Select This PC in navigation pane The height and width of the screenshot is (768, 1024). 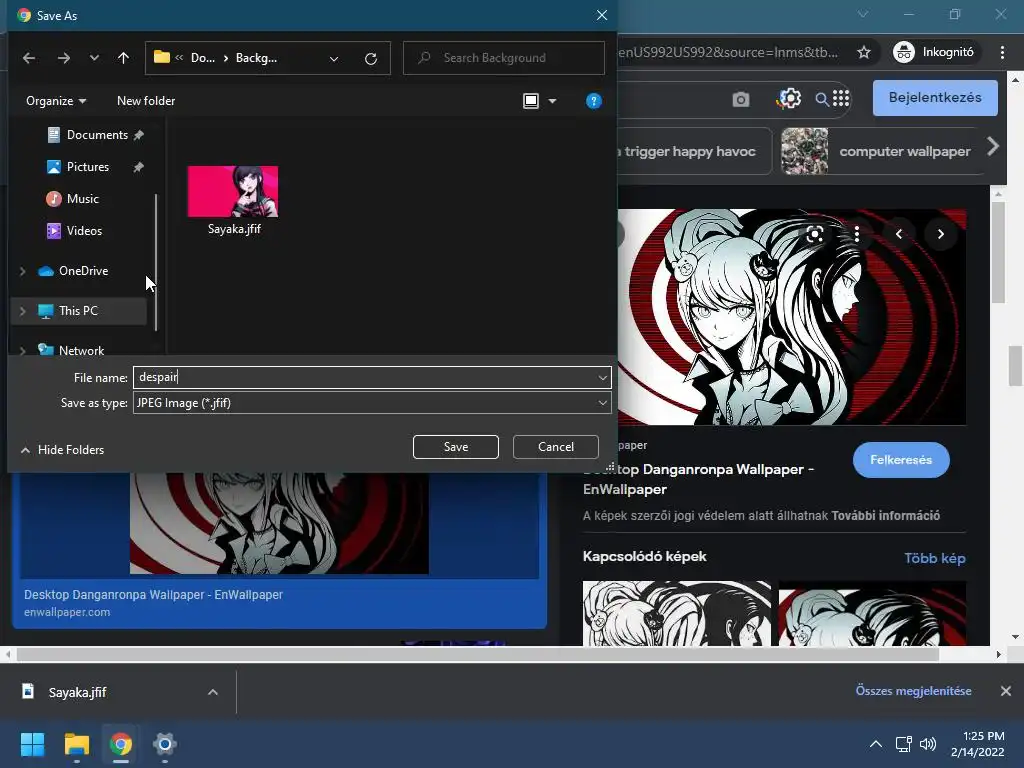[78, 311]
